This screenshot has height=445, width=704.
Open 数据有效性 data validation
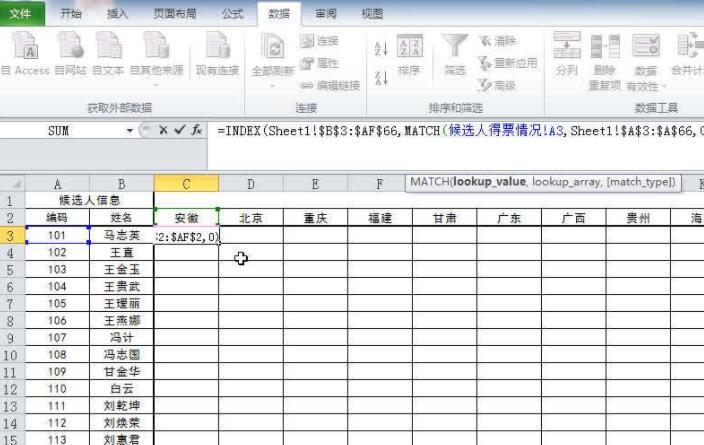(645, 61)
